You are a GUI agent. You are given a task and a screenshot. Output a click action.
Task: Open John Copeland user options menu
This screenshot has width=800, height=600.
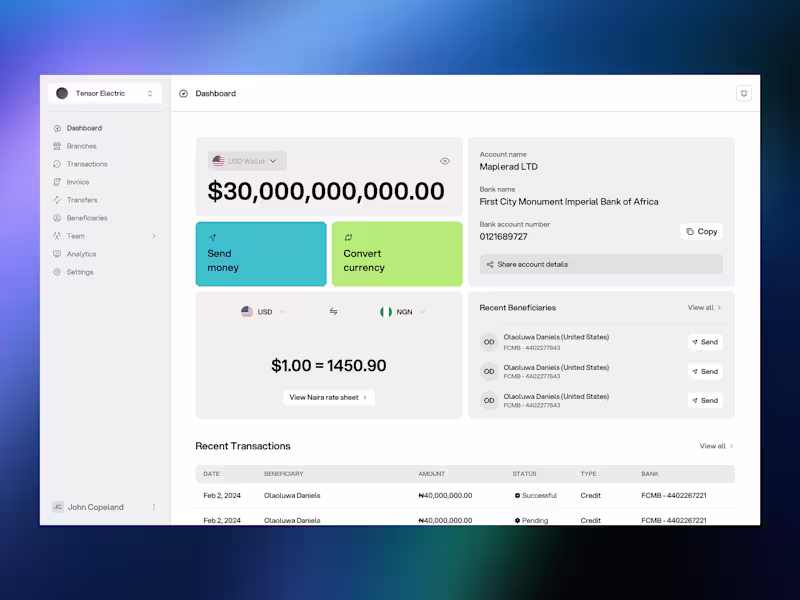154,507
